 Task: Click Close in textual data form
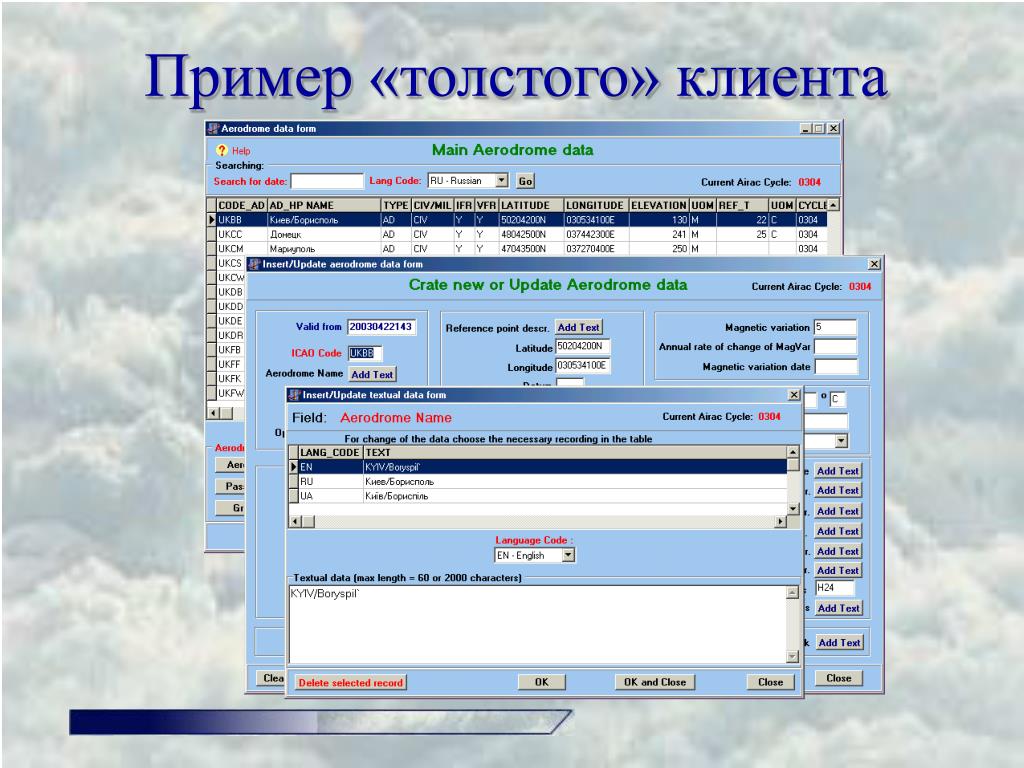[771, 682]
